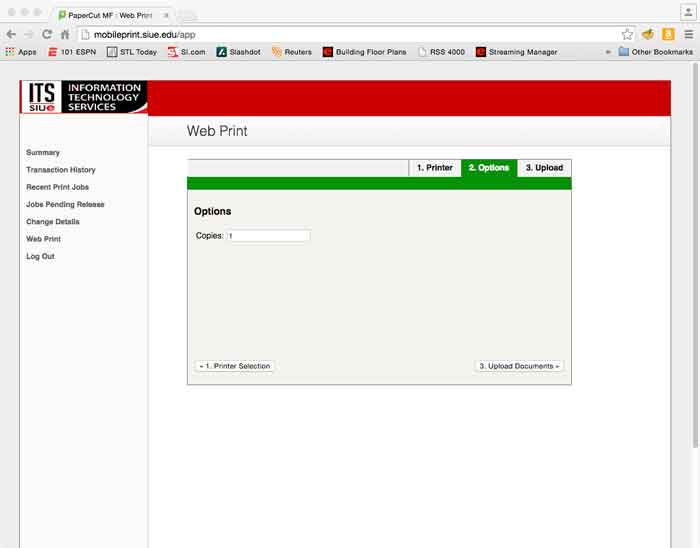Open the Slashdot bookmark
700x548 pixels.
point(238,52)
